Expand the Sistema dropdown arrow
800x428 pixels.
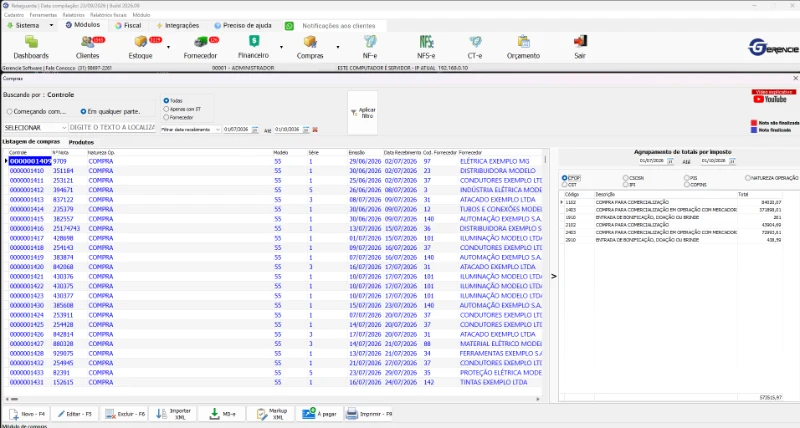click(x=51, y=26)
